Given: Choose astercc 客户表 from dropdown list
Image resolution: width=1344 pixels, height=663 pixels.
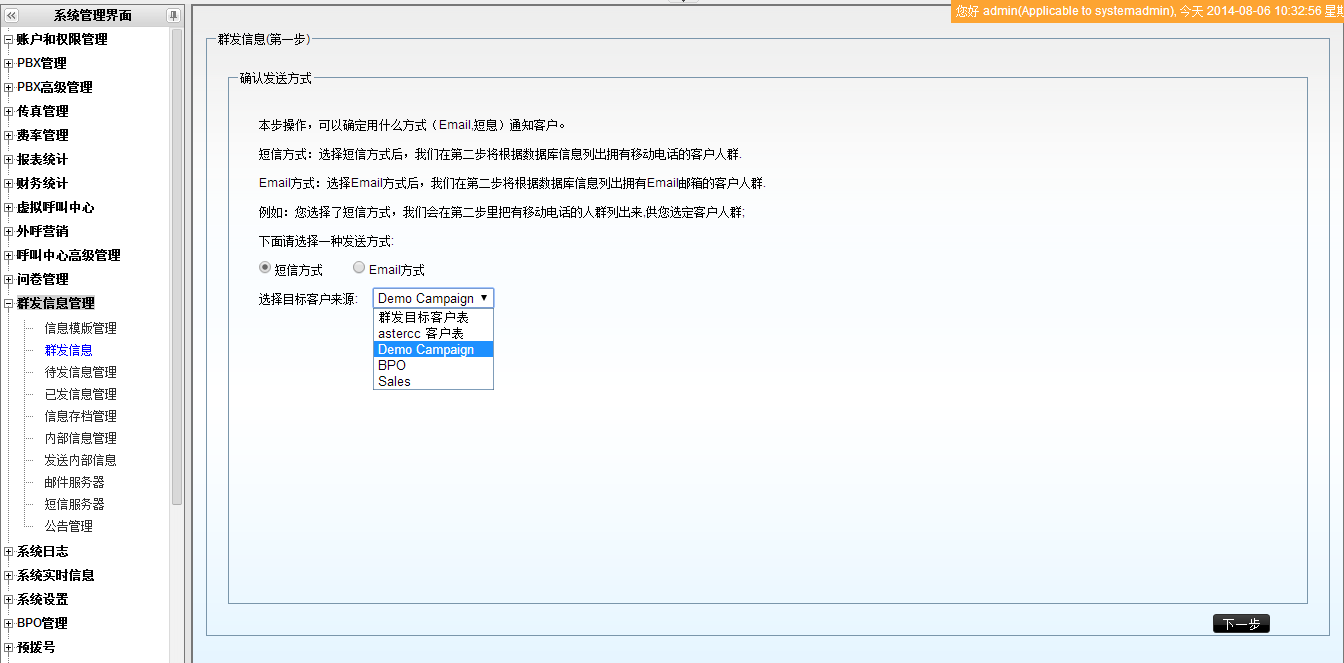Looking at the screenshot, I should [x=420, y=333].
